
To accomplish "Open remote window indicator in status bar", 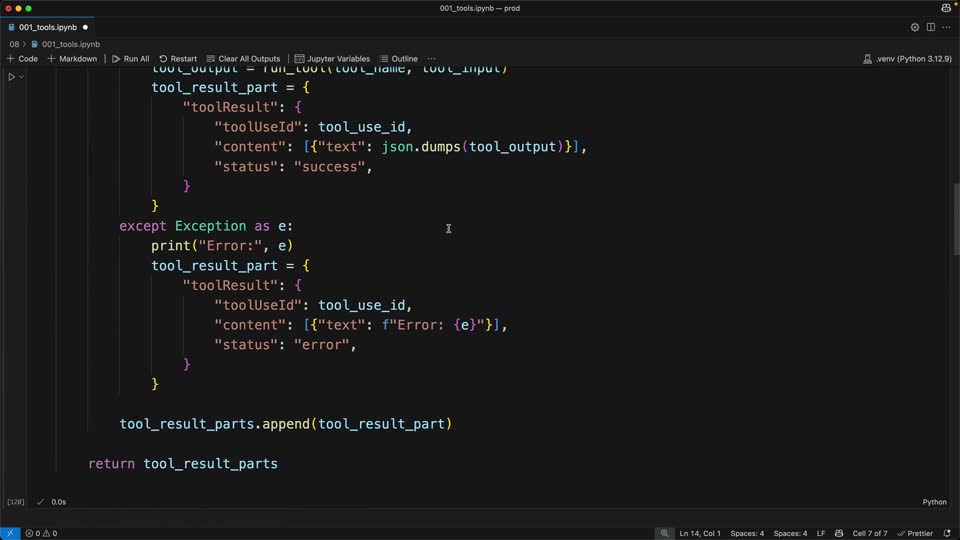I will pos(10,533).
